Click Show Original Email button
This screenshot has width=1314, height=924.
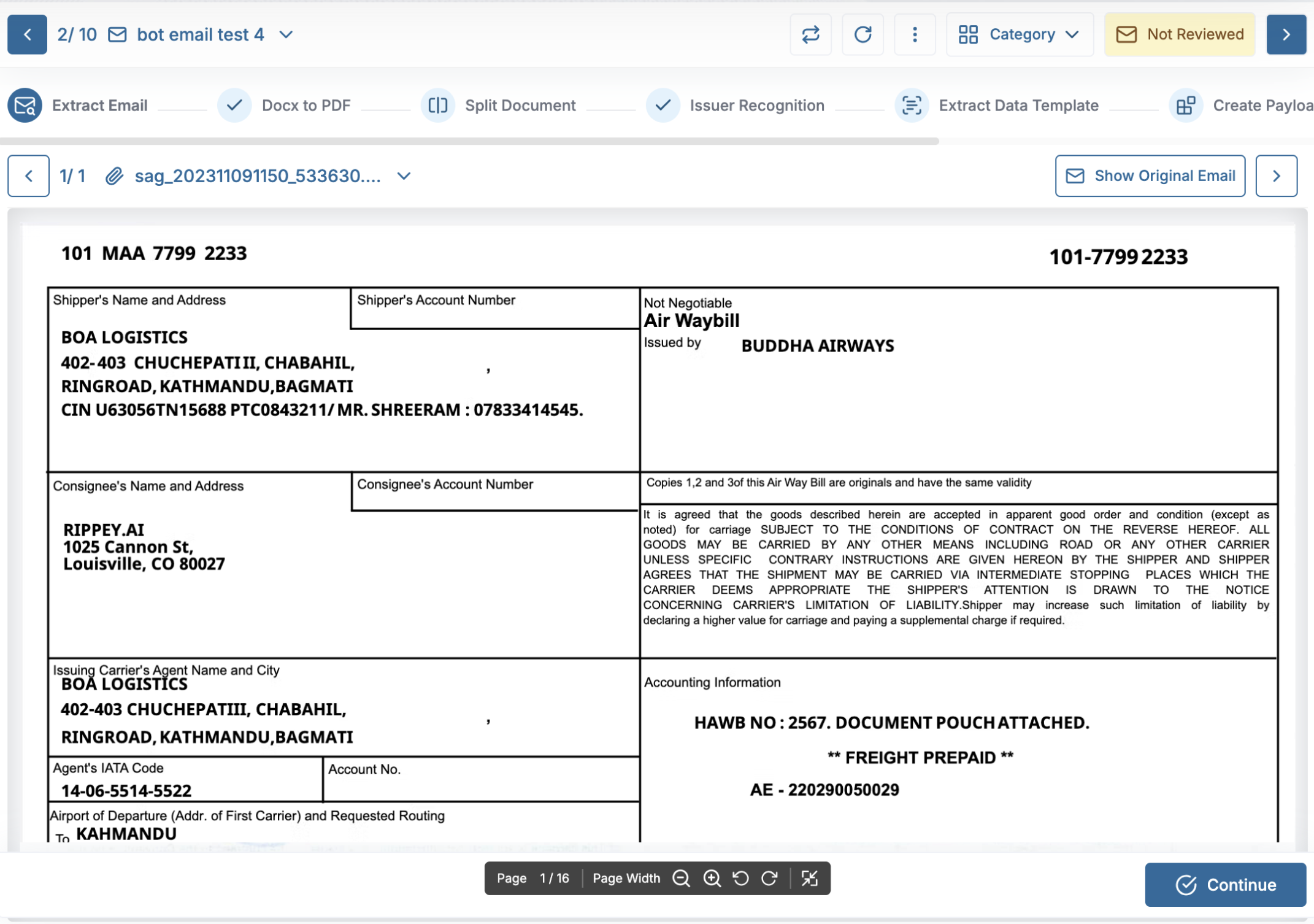(1150, 176)
